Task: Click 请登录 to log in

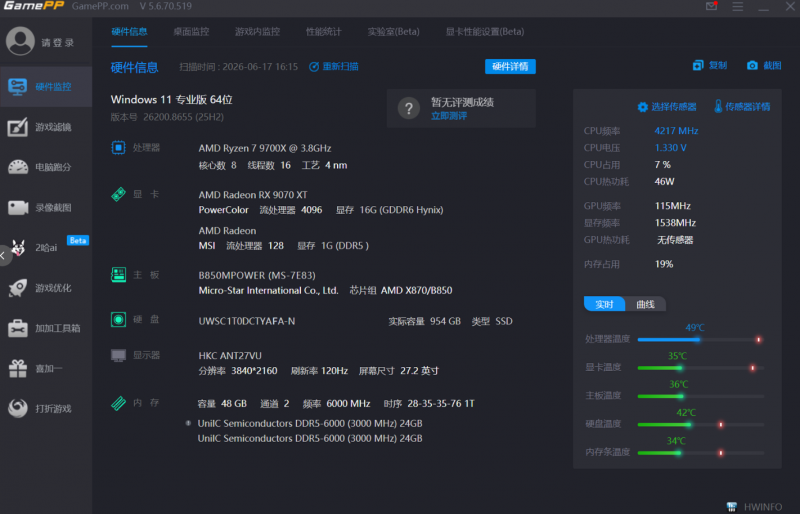Action: (x=58, y=43)
